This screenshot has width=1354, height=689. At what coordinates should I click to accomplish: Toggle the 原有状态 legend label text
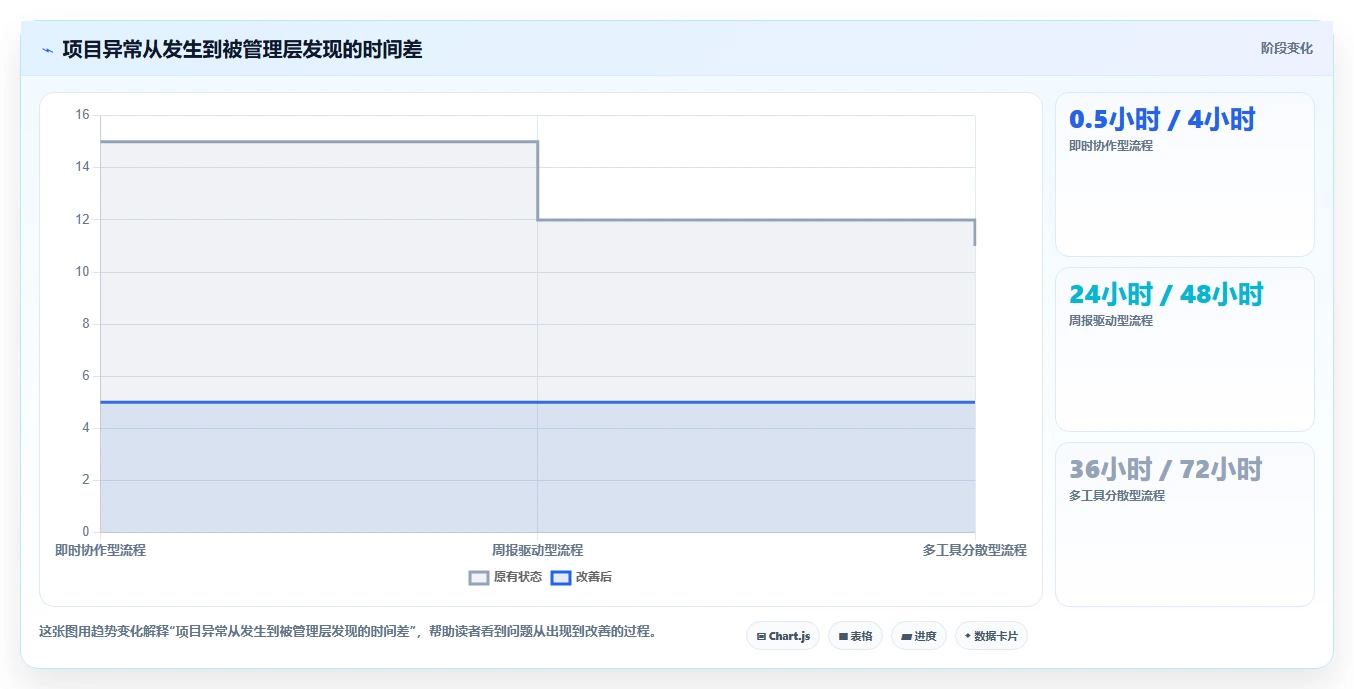coord(518,577)
